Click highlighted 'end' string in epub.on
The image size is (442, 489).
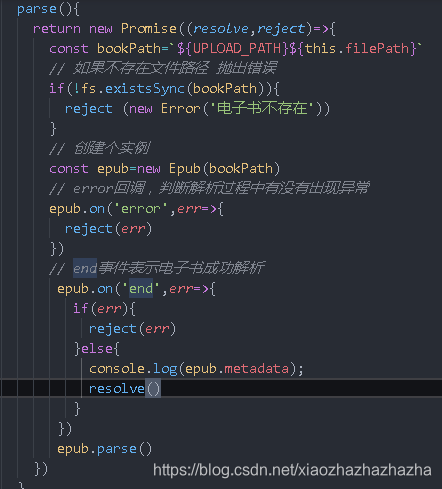(x=141, y=289)
